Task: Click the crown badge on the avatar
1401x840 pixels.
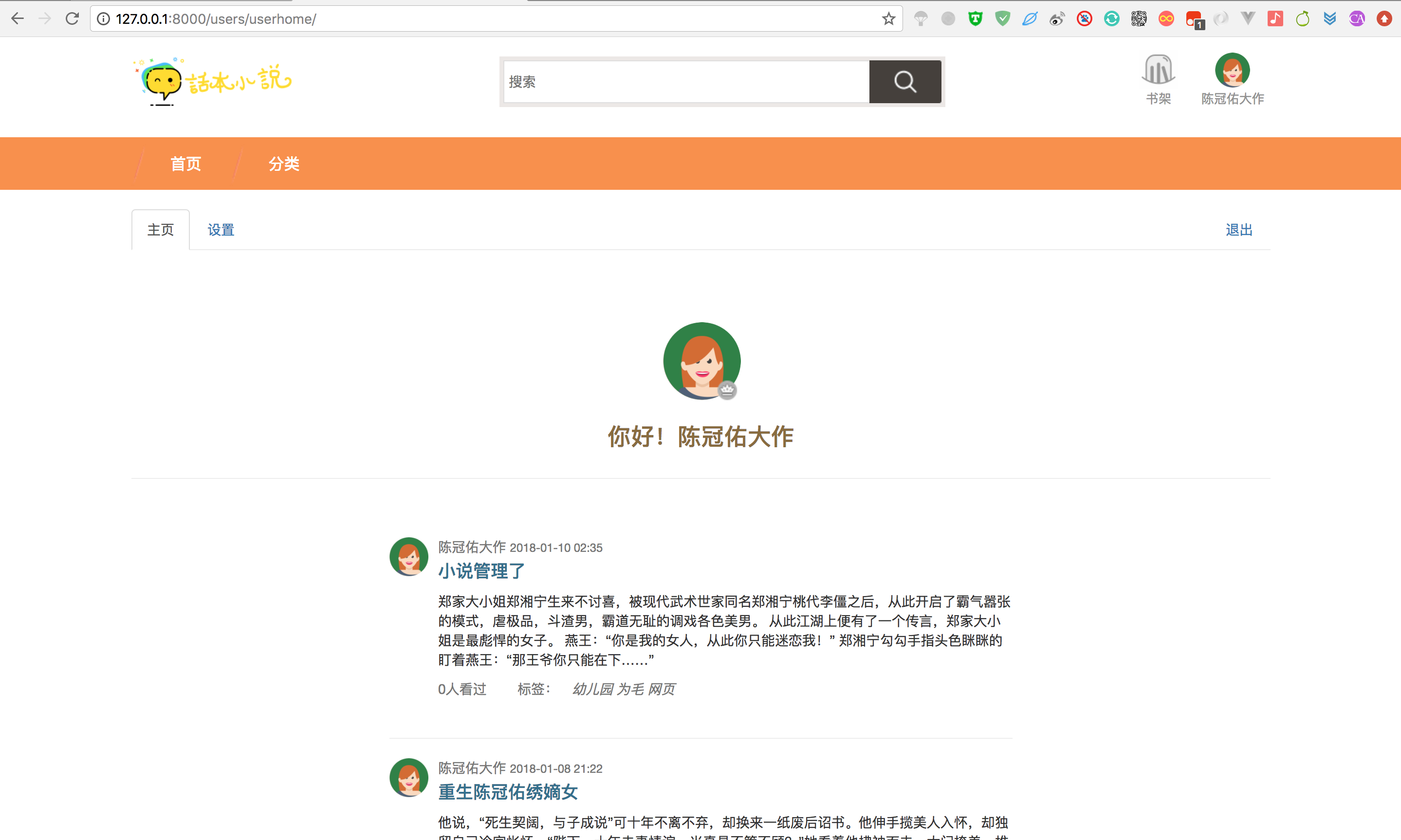Action: tap(727, 390)
